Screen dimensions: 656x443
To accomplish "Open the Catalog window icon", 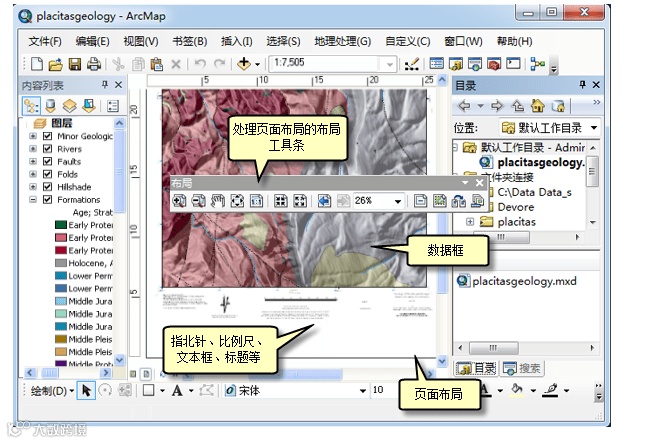I will click(x=456, y=64).
